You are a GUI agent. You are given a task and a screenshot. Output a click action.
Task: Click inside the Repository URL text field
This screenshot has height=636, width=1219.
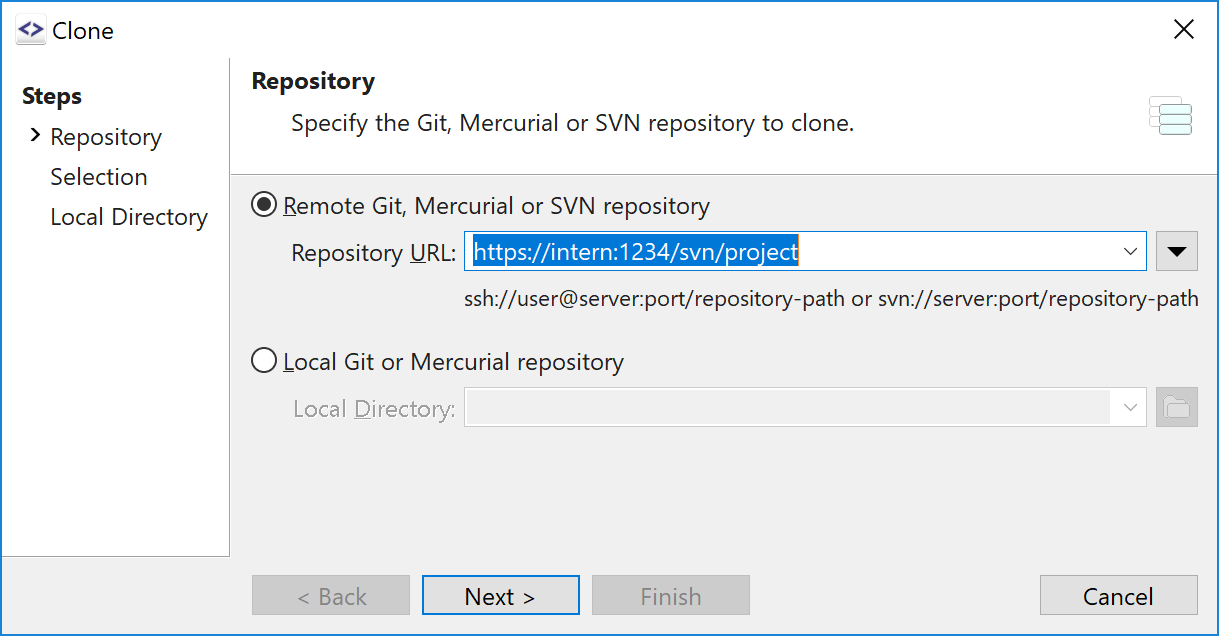791,252
